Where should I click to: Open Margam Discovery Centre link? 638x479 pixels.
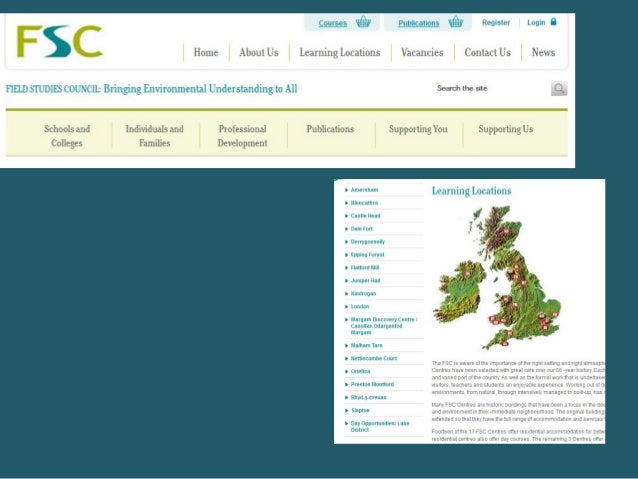pos(384,326)
